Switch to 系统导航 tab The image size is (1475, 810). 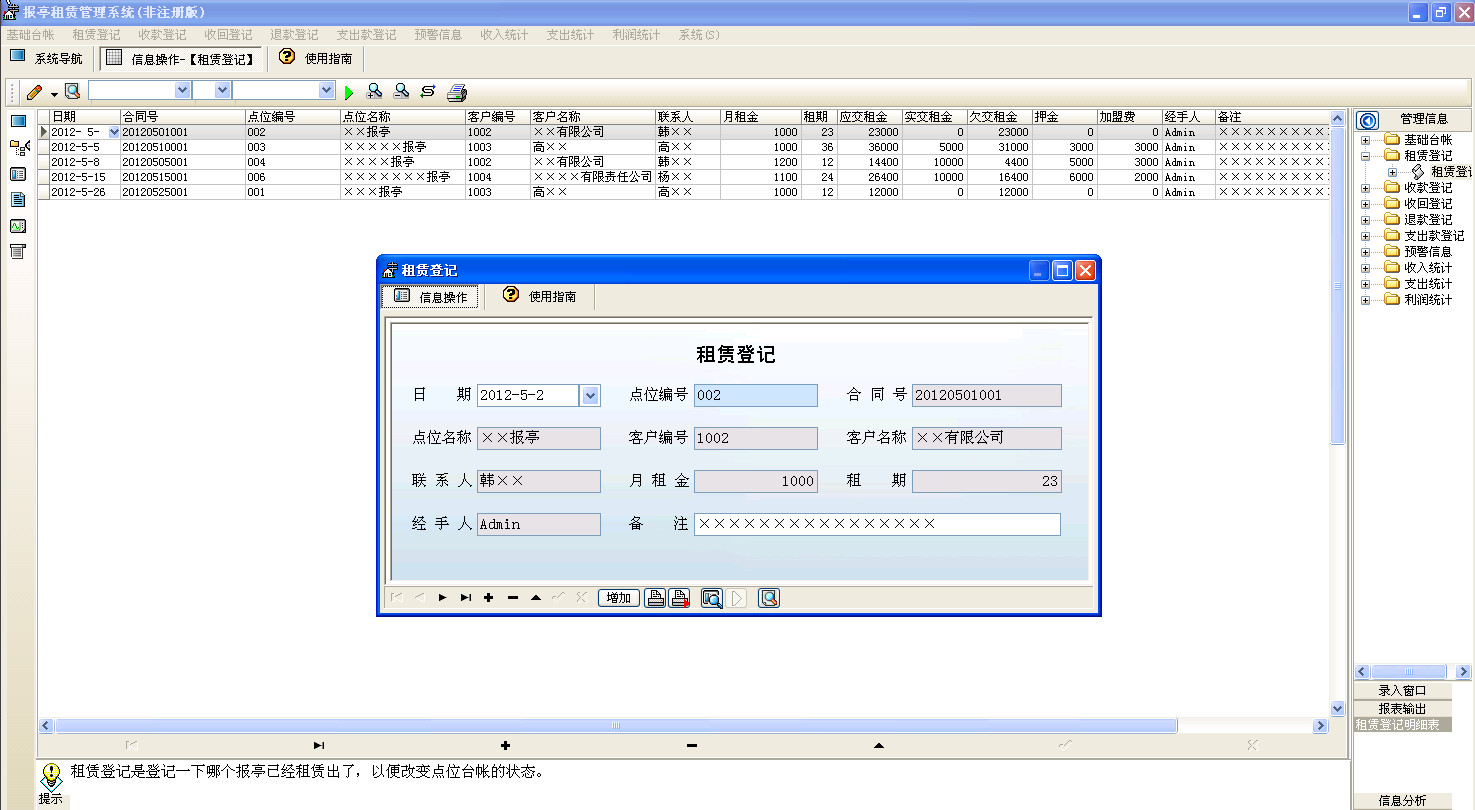tap(46, 58)
